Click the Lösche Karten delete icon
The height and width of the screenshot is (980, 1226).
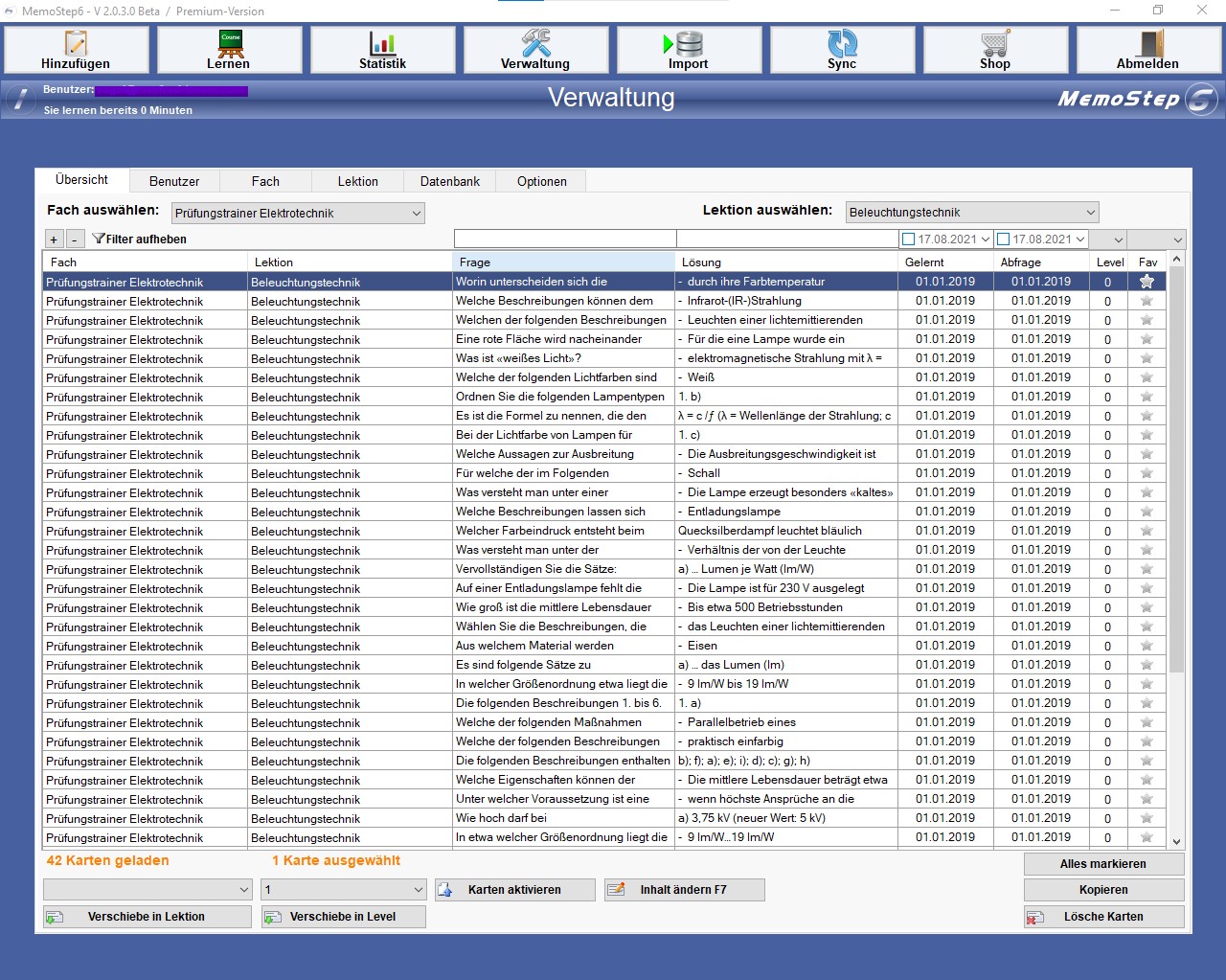(1035, 917)
